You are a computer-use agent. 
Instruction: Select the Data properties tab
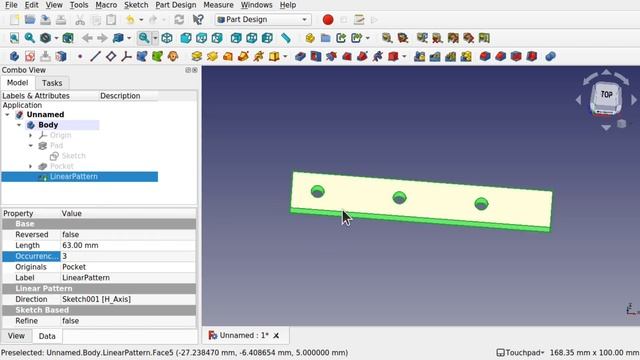pos(47,336)
